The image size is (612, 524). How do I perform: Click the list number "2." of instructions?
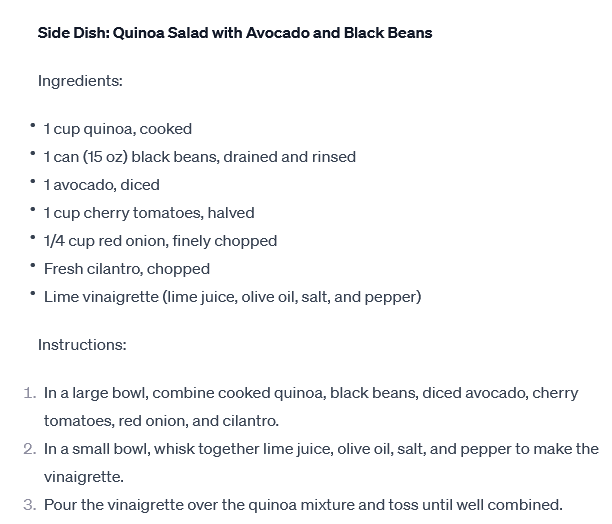tap(30, 449)
